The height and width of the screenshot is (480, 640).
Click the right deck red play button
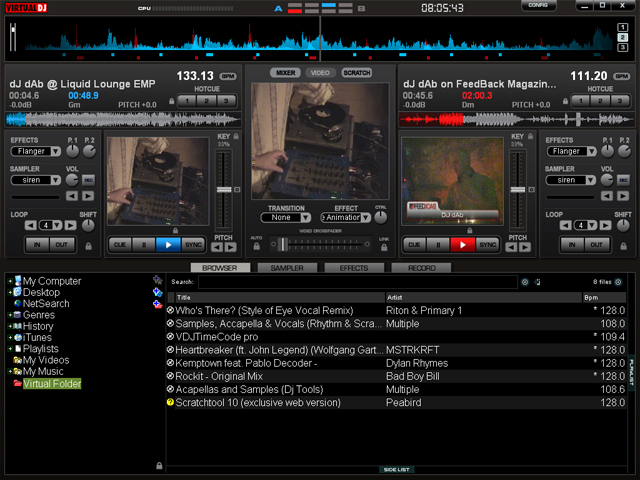click(462, 245)
